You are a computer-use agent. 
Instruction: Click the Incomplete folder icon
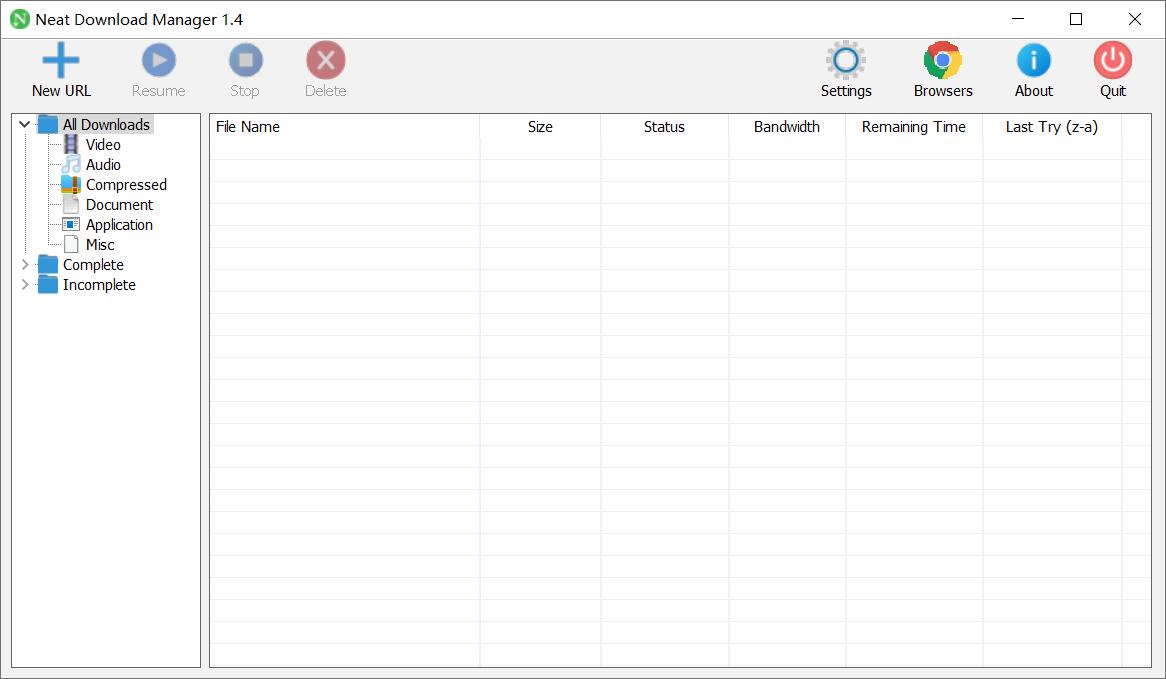pos(48,285)
